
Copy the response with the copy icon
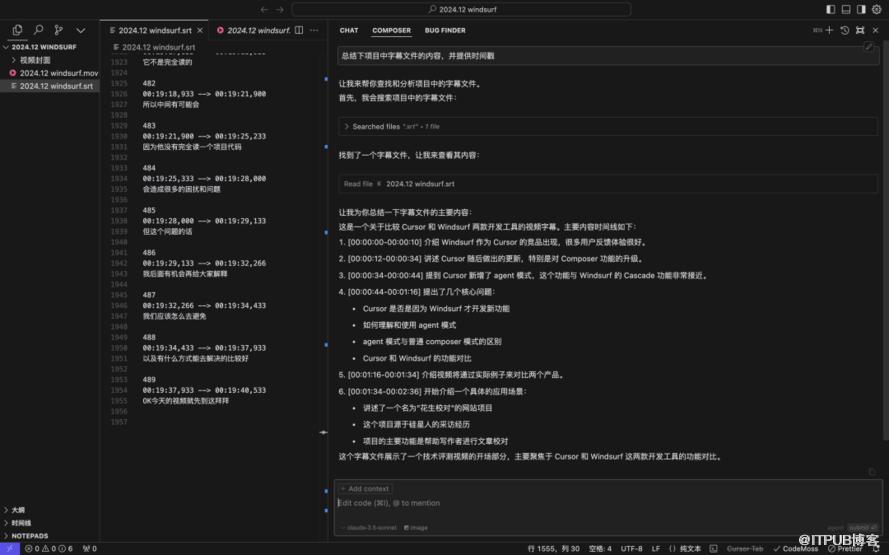coord(871,472)
